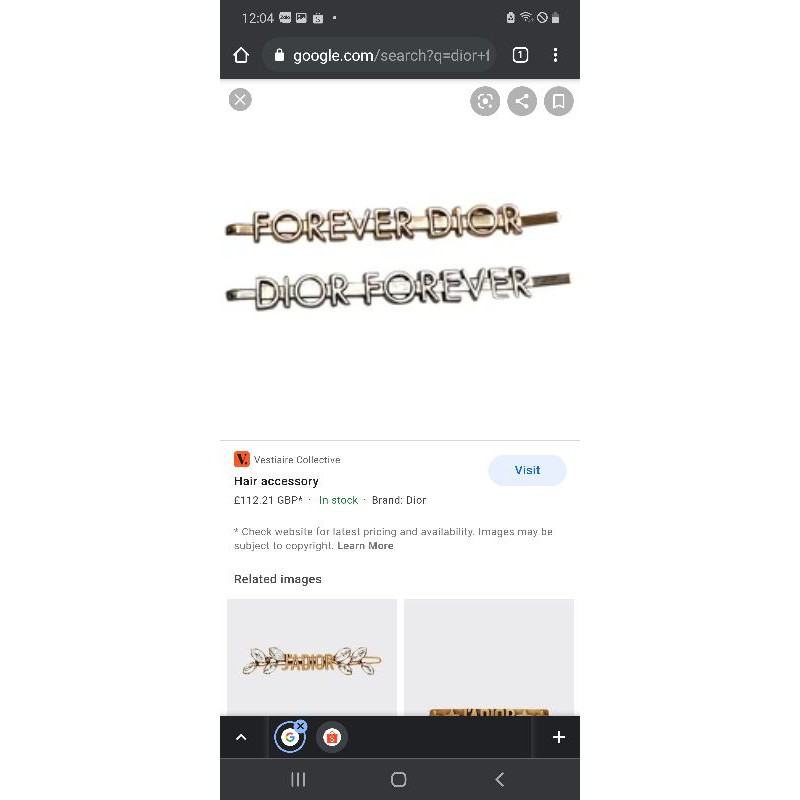Tap the google.com search URL address bar
Screen dimensions: 800x800
pyautogui.click(x=379, y=55)
